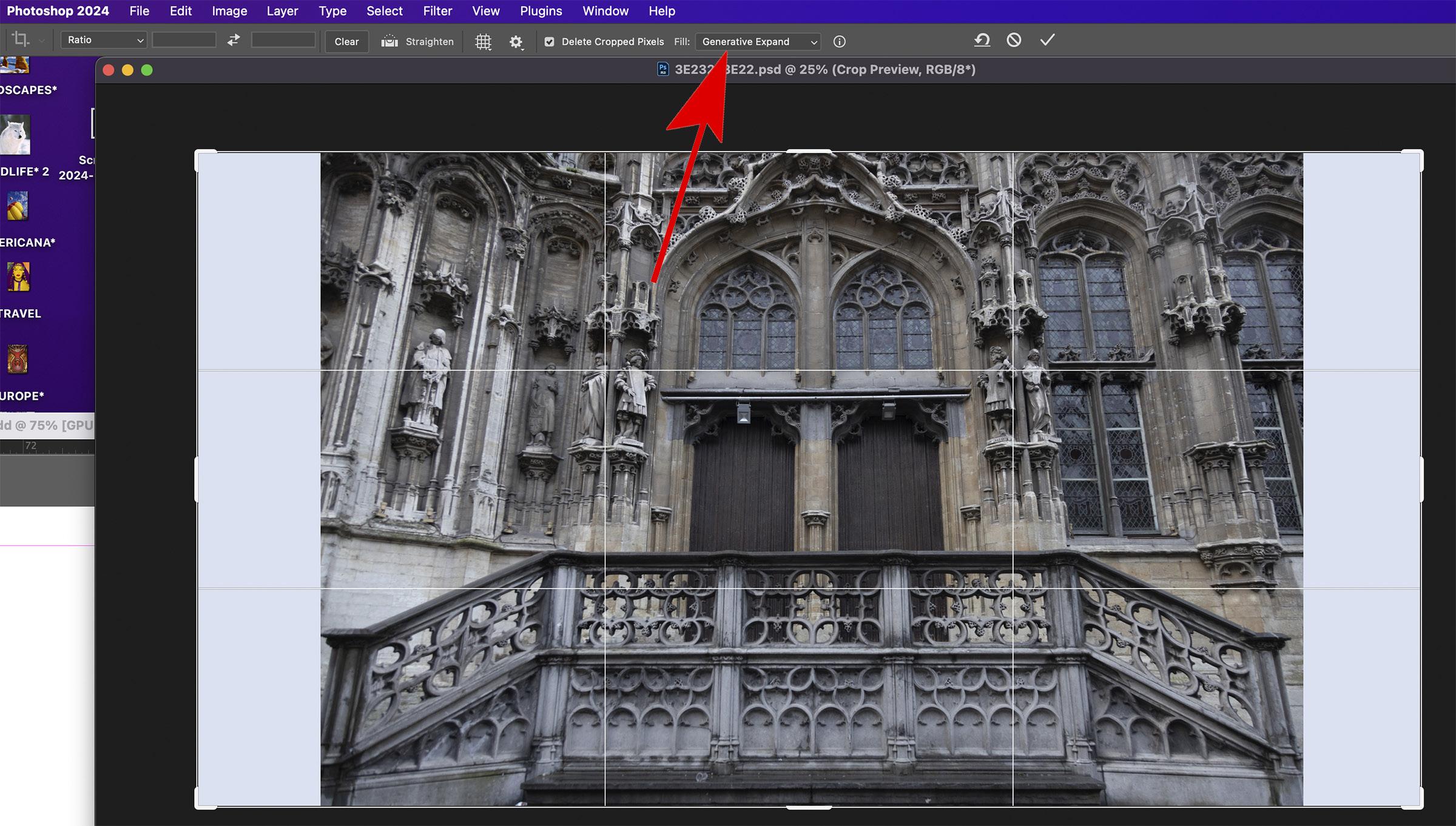Screen dimensions: 1456x826
Task: Toggle Delete Cropped Pixels checkbox
Action: click(x=549, y=42)
